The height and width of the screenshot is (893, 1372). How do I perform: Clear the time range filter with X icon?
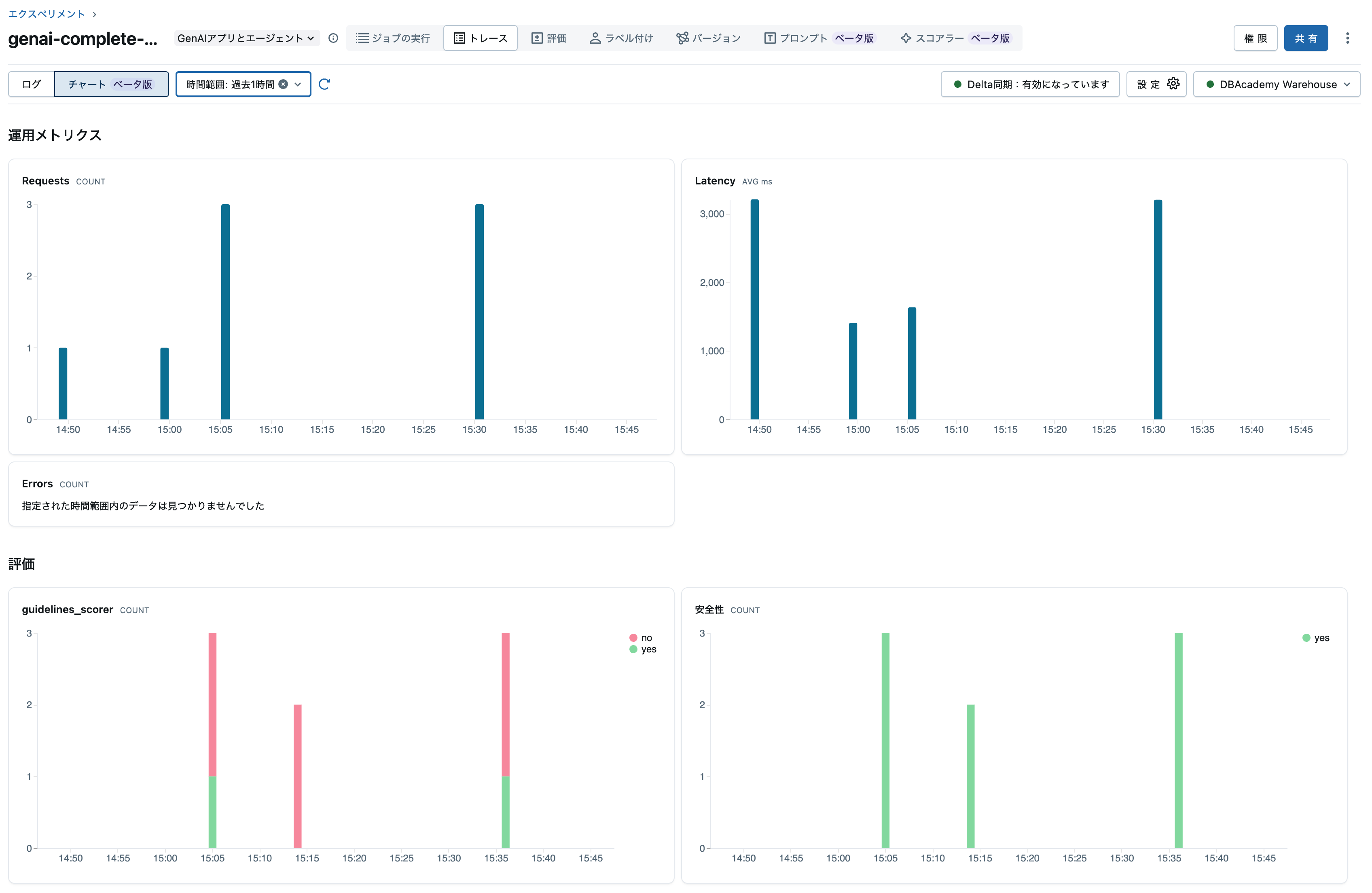(x=283, y=84)
